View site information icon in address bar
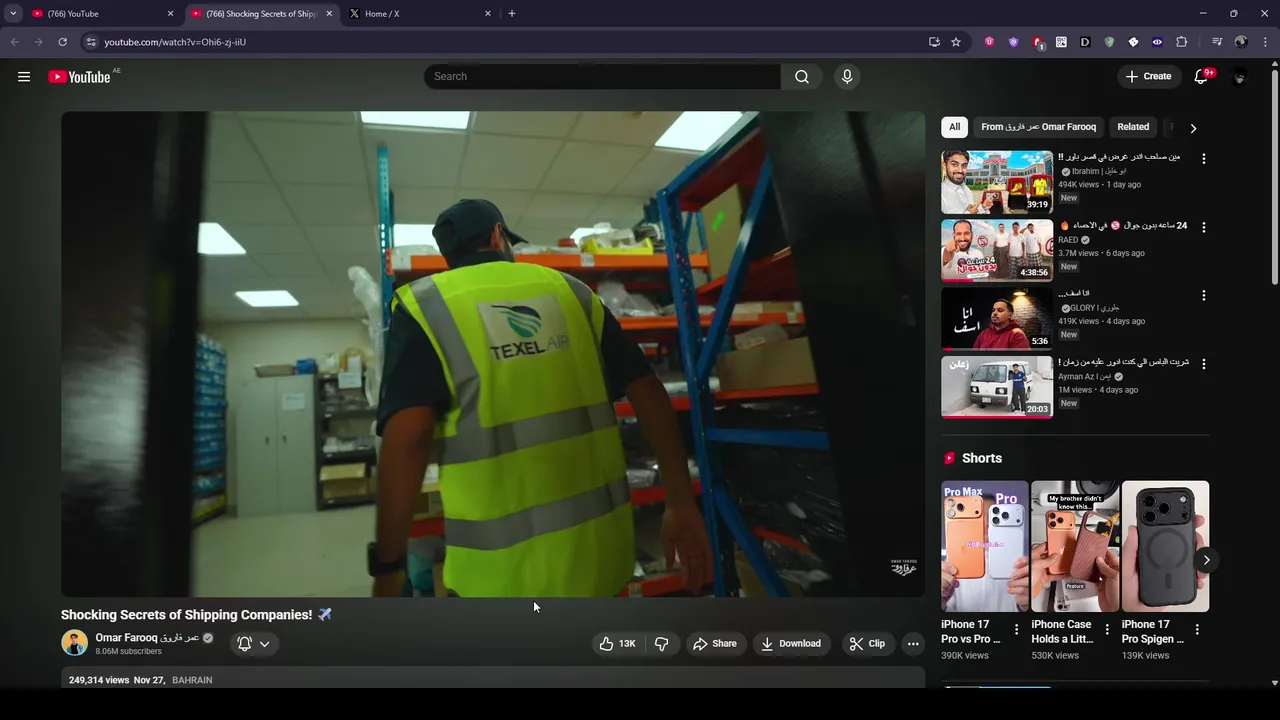 click(91, 42)
